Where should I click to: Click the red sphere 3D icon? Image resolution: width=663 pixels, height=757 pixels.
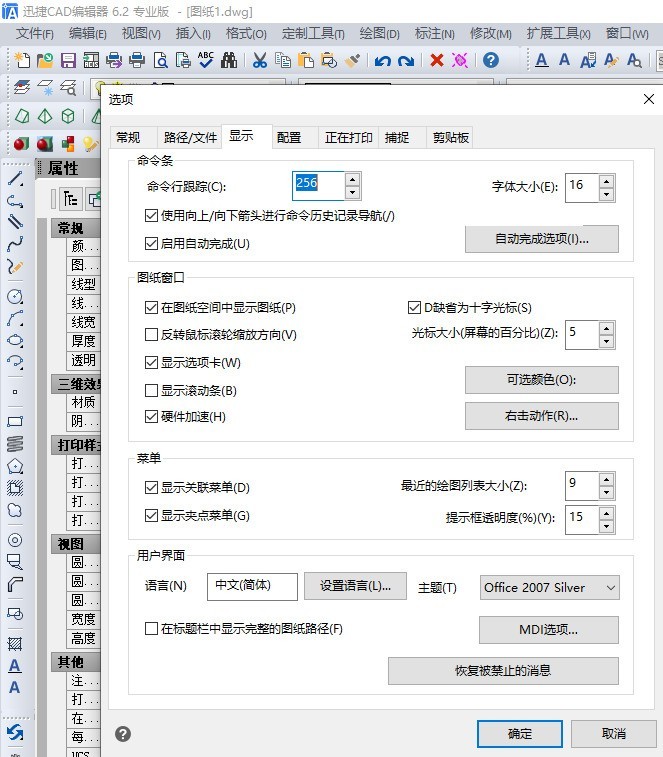point(21,143)
